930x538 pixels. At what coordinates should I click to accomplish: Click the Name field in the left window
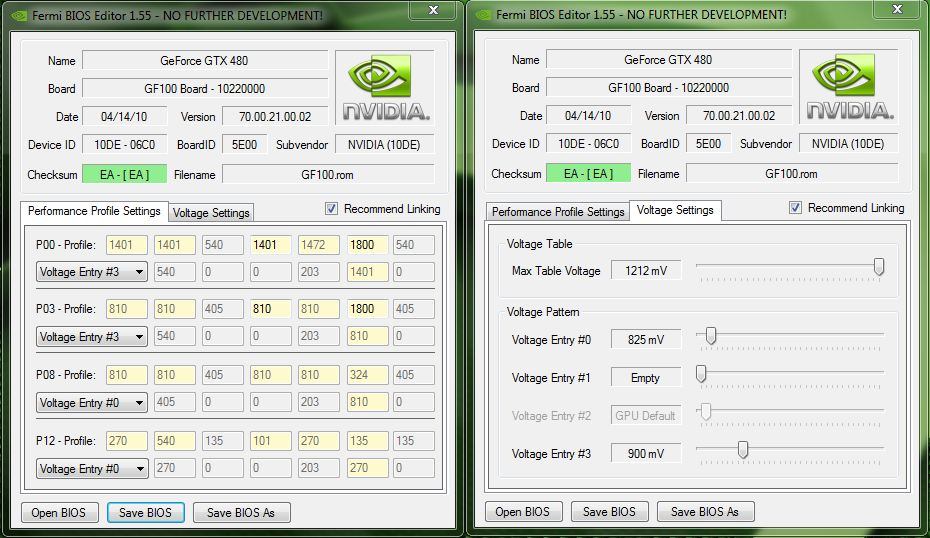coord(205,61)
